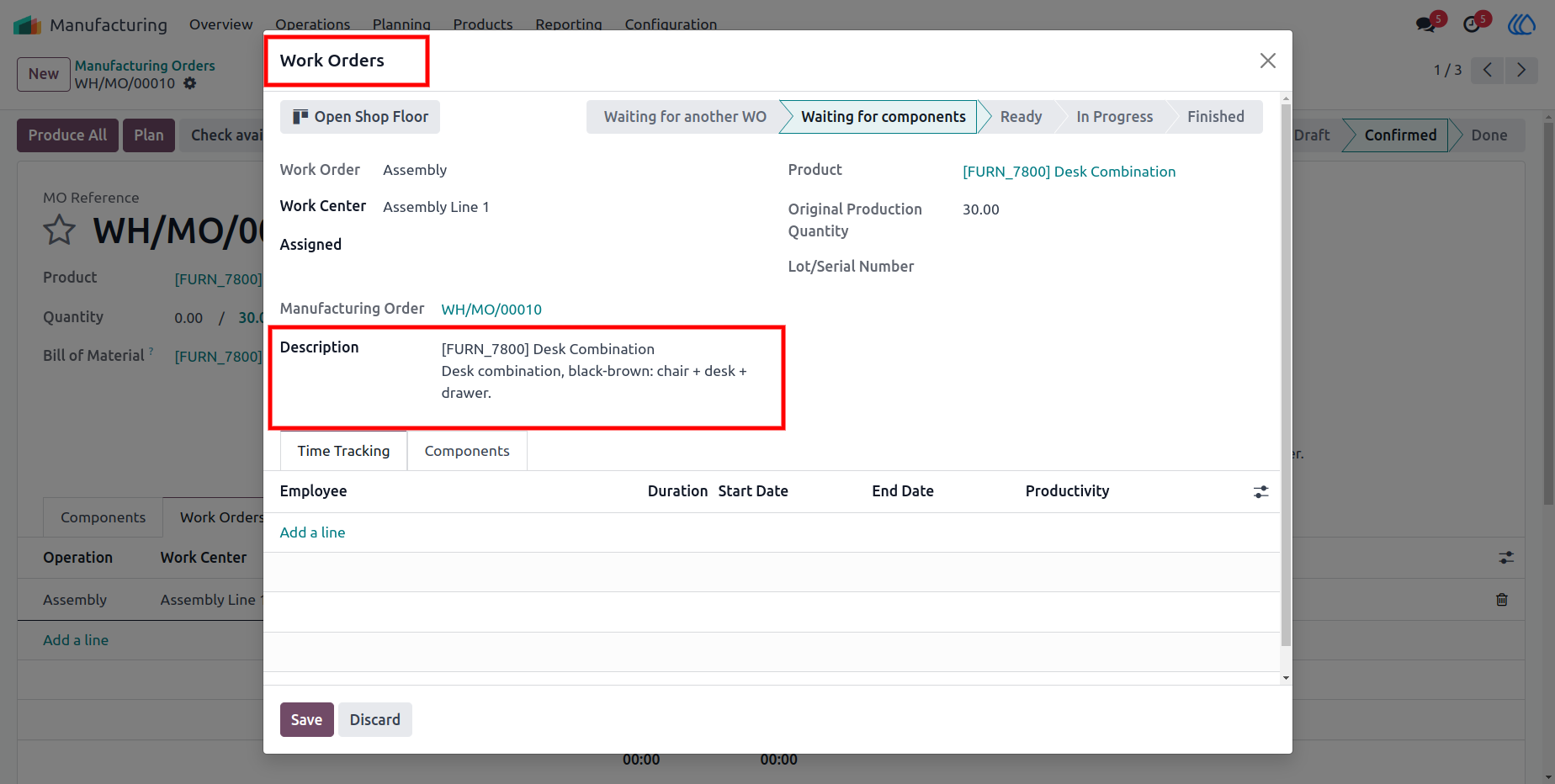Click the Open Shop Floor button

(x=360, y=117)
